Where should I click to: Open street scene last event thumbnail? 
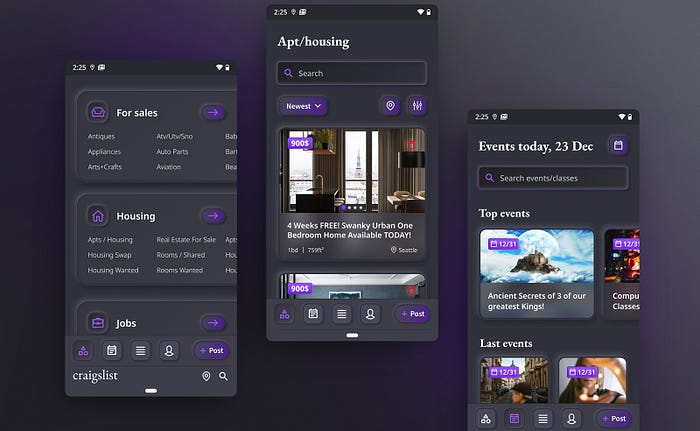(x=514, y=380)
